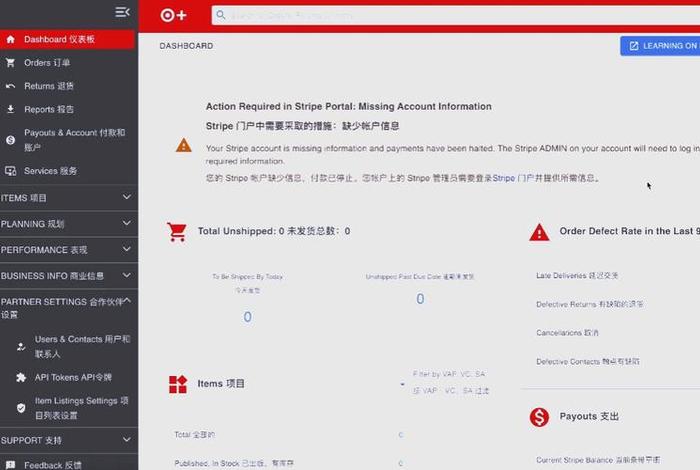700x470 pixels.
Task: Click the external-link icon on the Learning button
Action: click(x=634, y=46)
